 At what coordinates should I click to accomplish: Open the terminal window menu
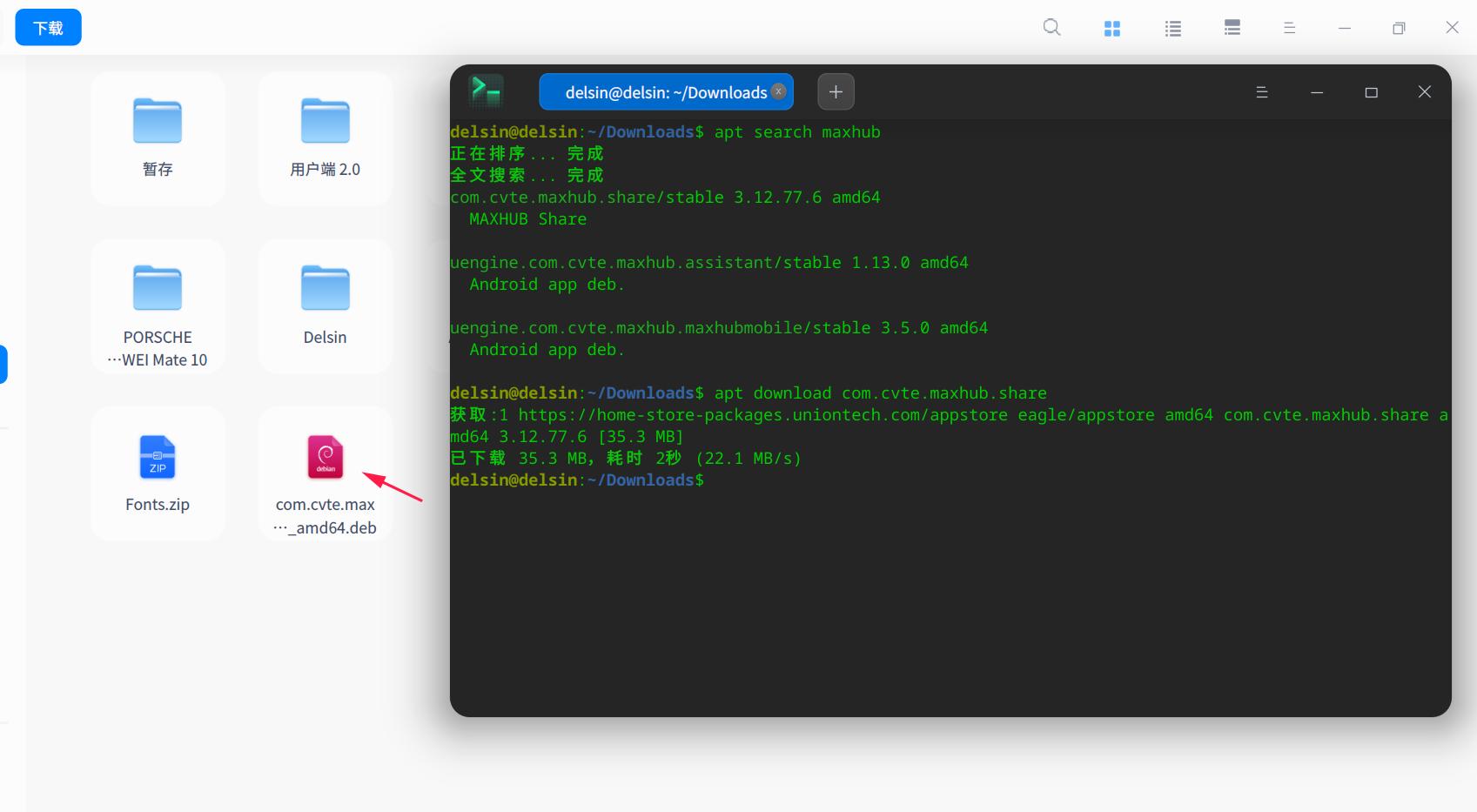click(1262, 92)
